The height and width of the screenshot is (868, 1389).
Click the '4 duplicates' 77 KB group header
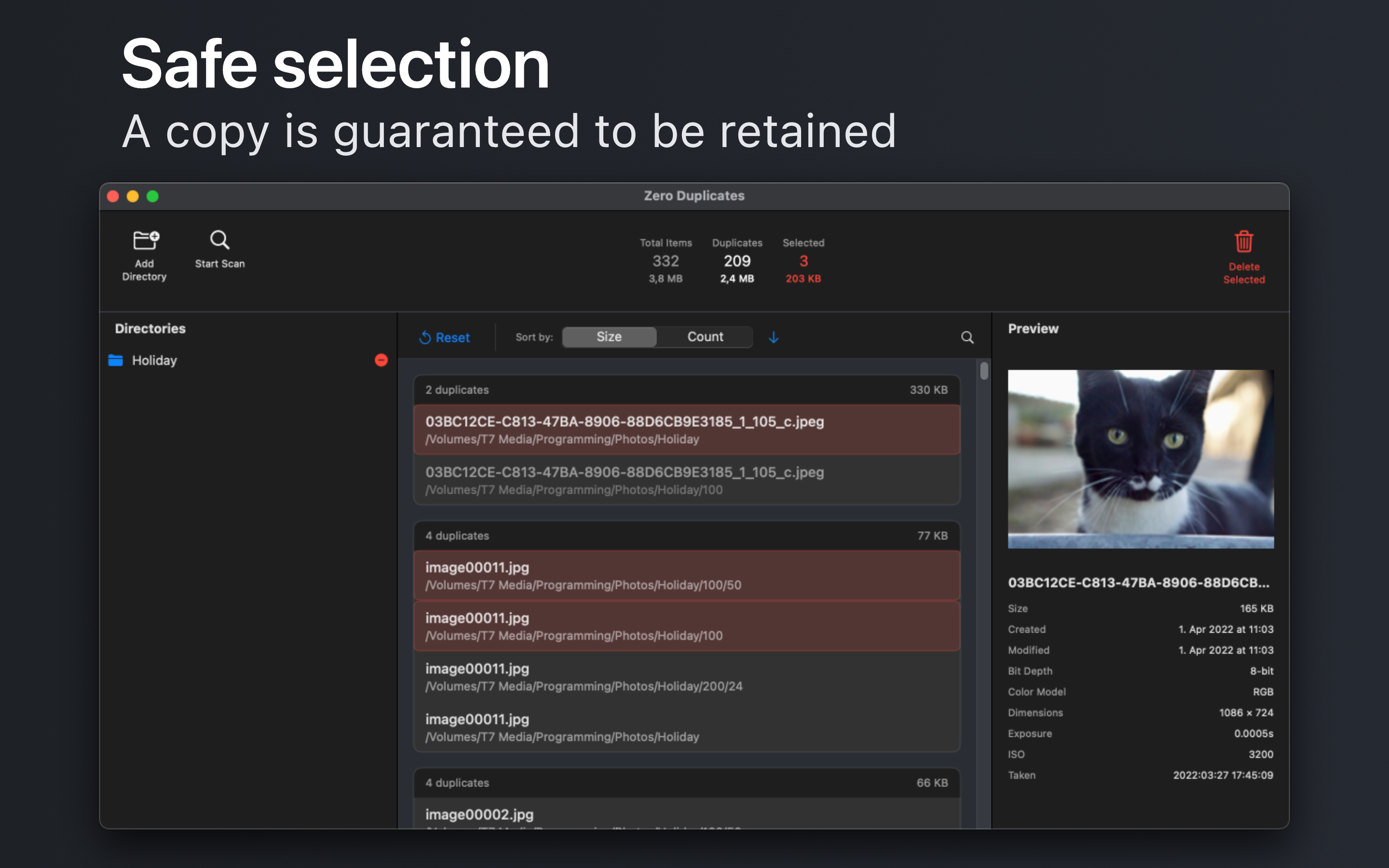(686, 536)
